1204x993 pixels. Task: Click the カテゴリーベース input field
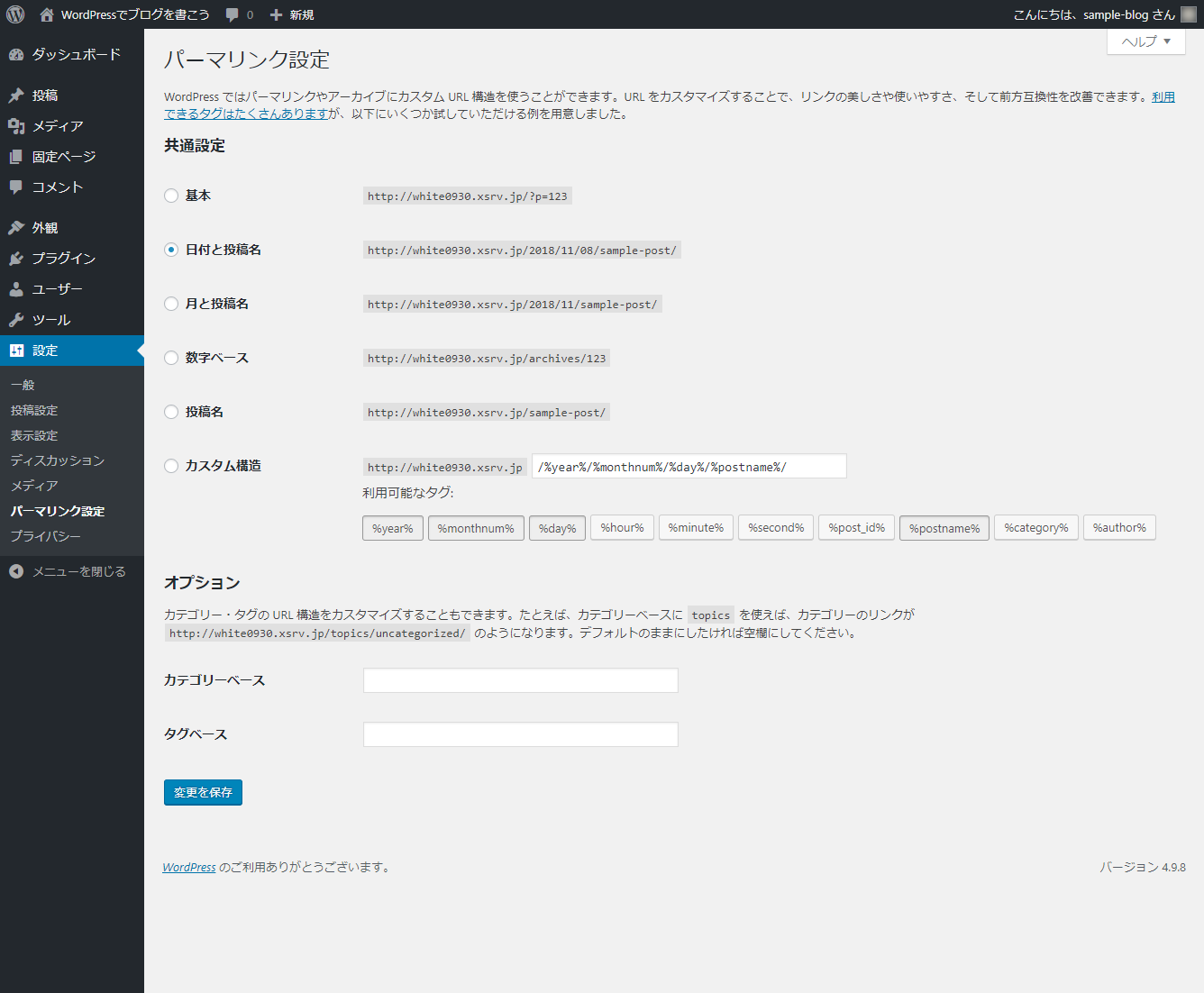coord(520,680)
